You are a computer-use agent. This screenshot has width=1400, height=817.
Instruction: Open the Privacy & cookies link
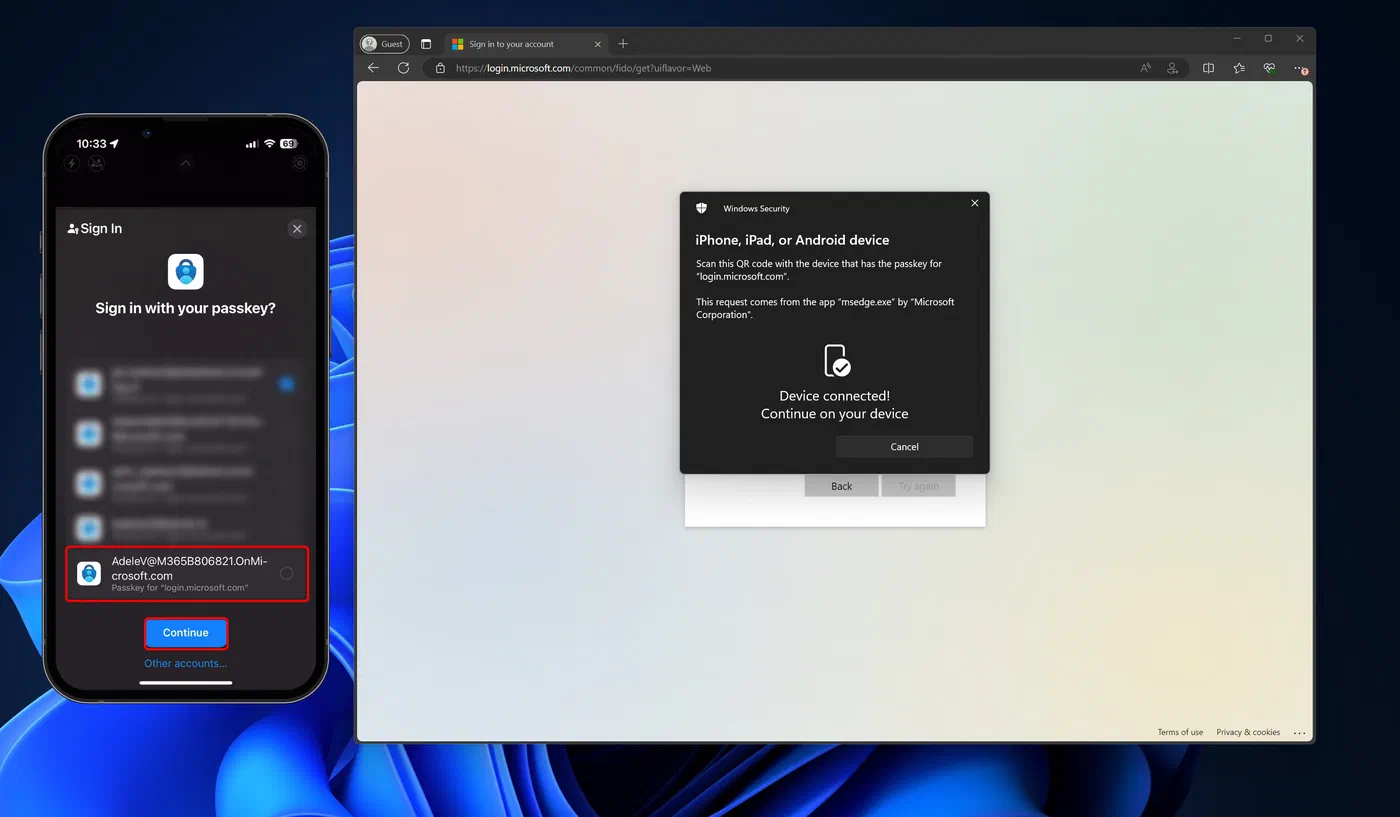1248,732
